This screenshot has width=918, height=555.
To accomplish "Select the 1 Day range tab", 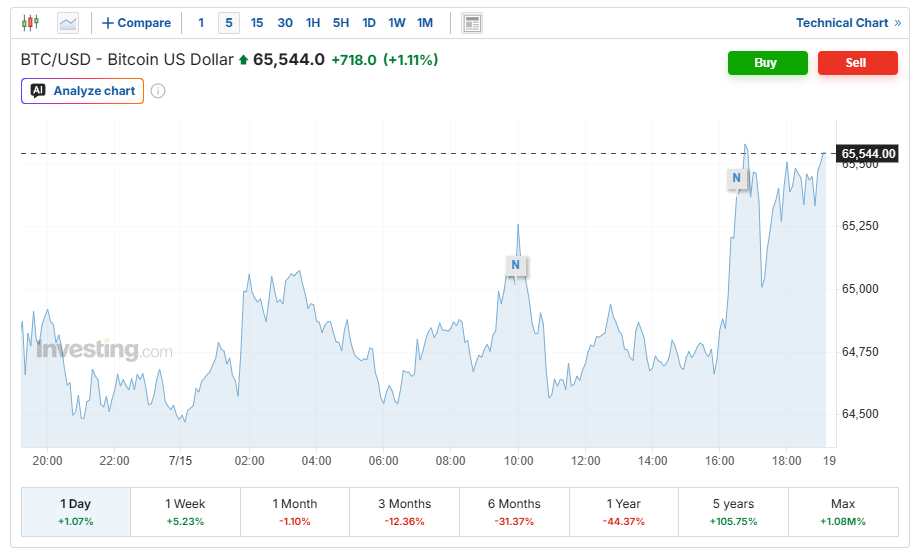I will pos(76,512).
